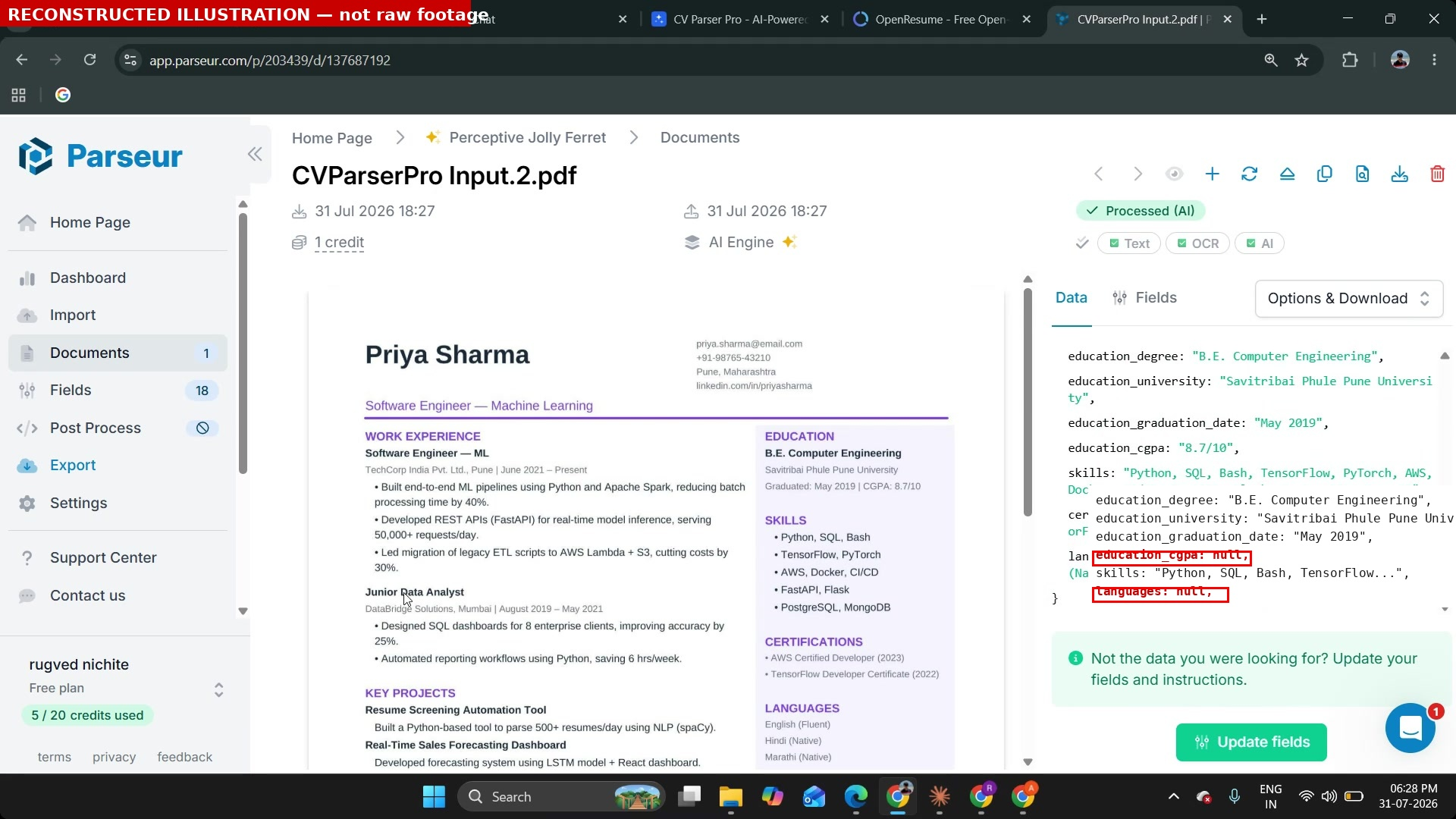Screen dimensions: 1456x819
Task: Collapse the Parseur sidebar with double chevron
Action: (255, 155)
